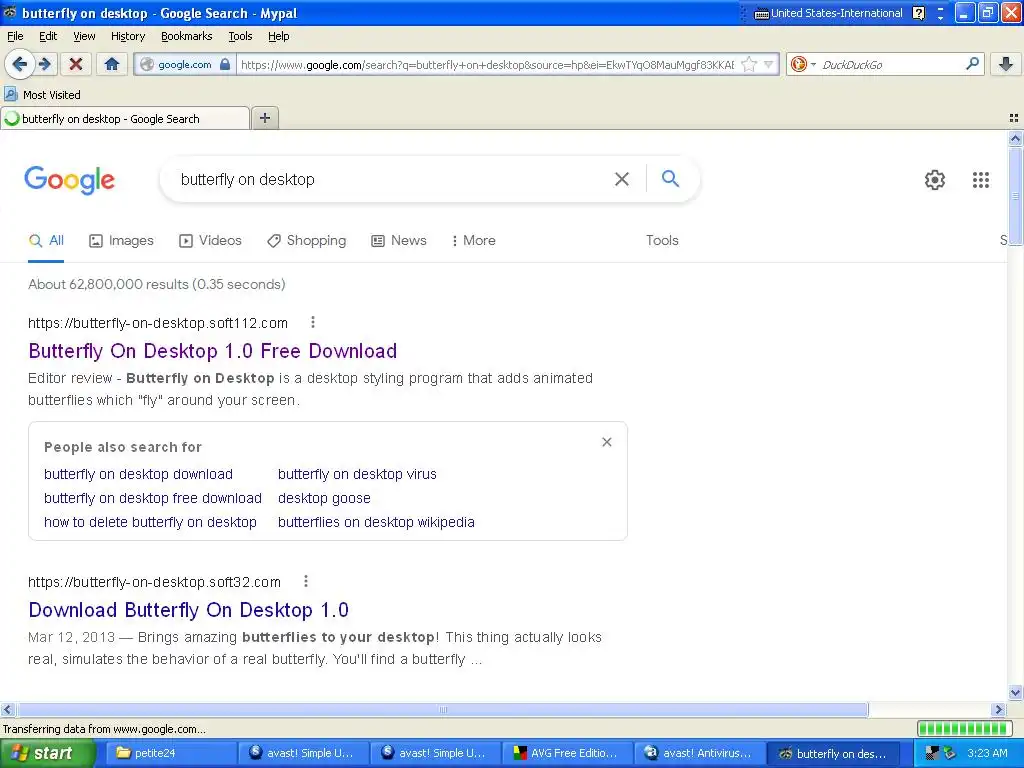1024x768 pixels.
Task: Open the Downloads arrow button
Action: pos(1006,64)
